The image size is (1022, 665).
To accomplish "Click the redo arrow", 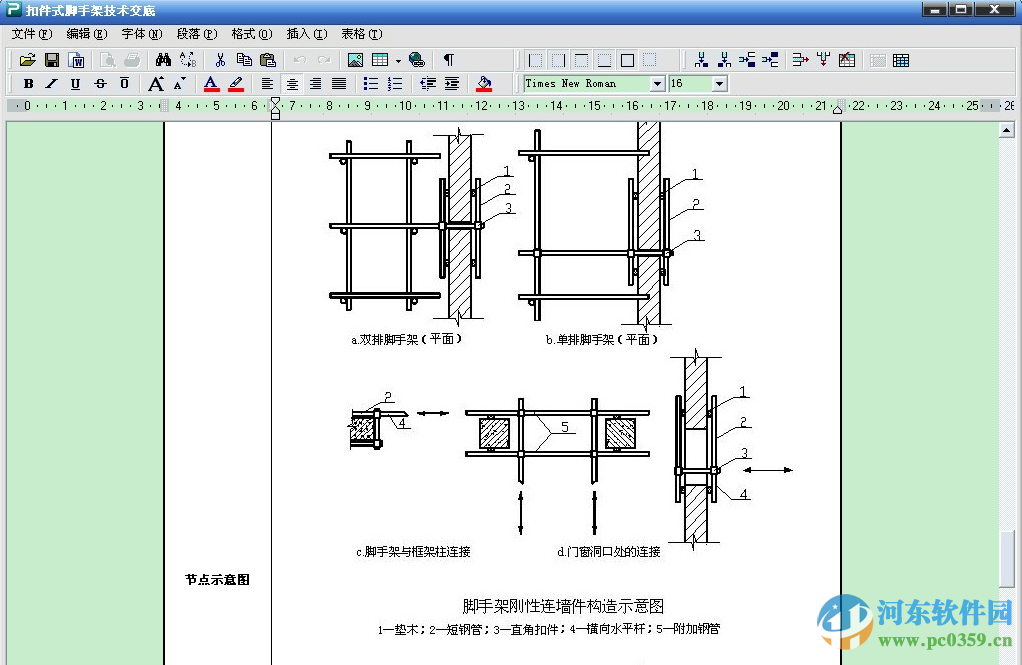I will [x=324, y=60].
